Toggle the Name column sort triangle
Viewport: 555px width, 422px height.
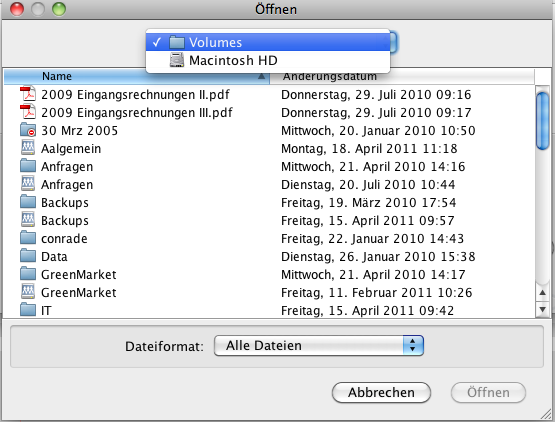coord(261,76)
